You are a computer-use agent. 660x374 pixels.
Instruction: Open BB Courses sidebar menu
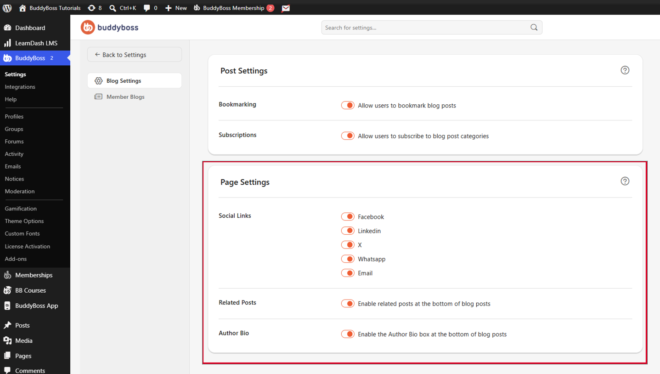pos(35,290)
